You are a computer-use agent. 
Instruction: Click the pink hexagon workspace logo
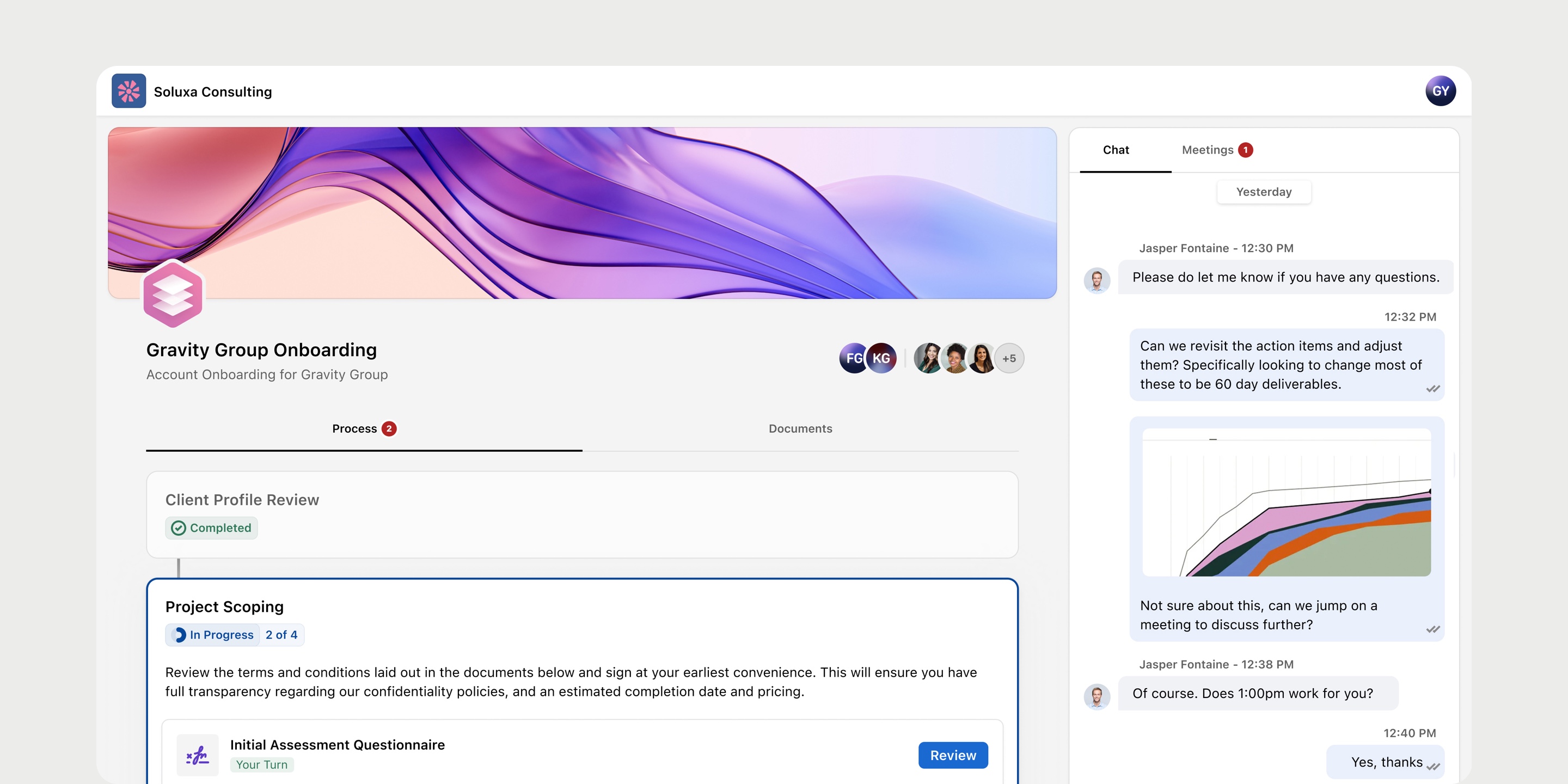tap(173, 295)
